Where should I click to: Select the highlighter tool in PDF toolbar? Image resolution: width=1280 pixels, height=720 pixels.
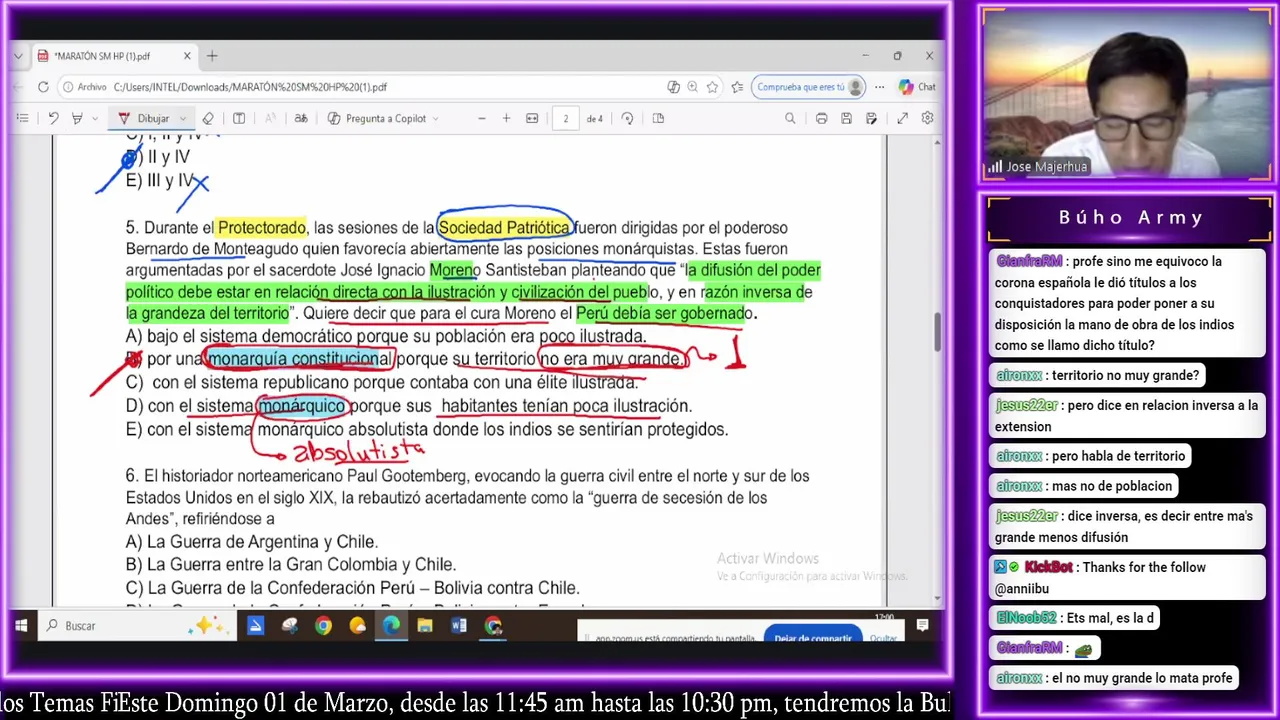click(x=77, y=118)
